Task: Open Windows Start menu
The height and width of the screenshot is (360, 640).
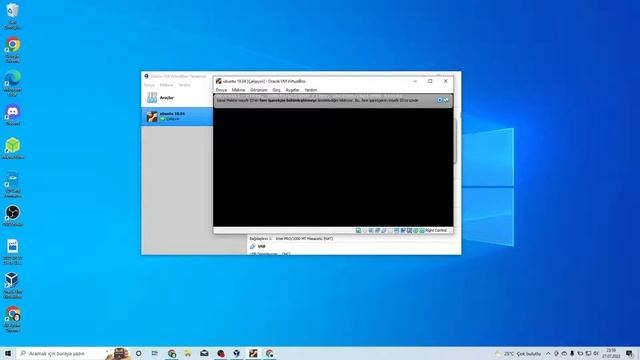Action: click(x=8, y=353)
